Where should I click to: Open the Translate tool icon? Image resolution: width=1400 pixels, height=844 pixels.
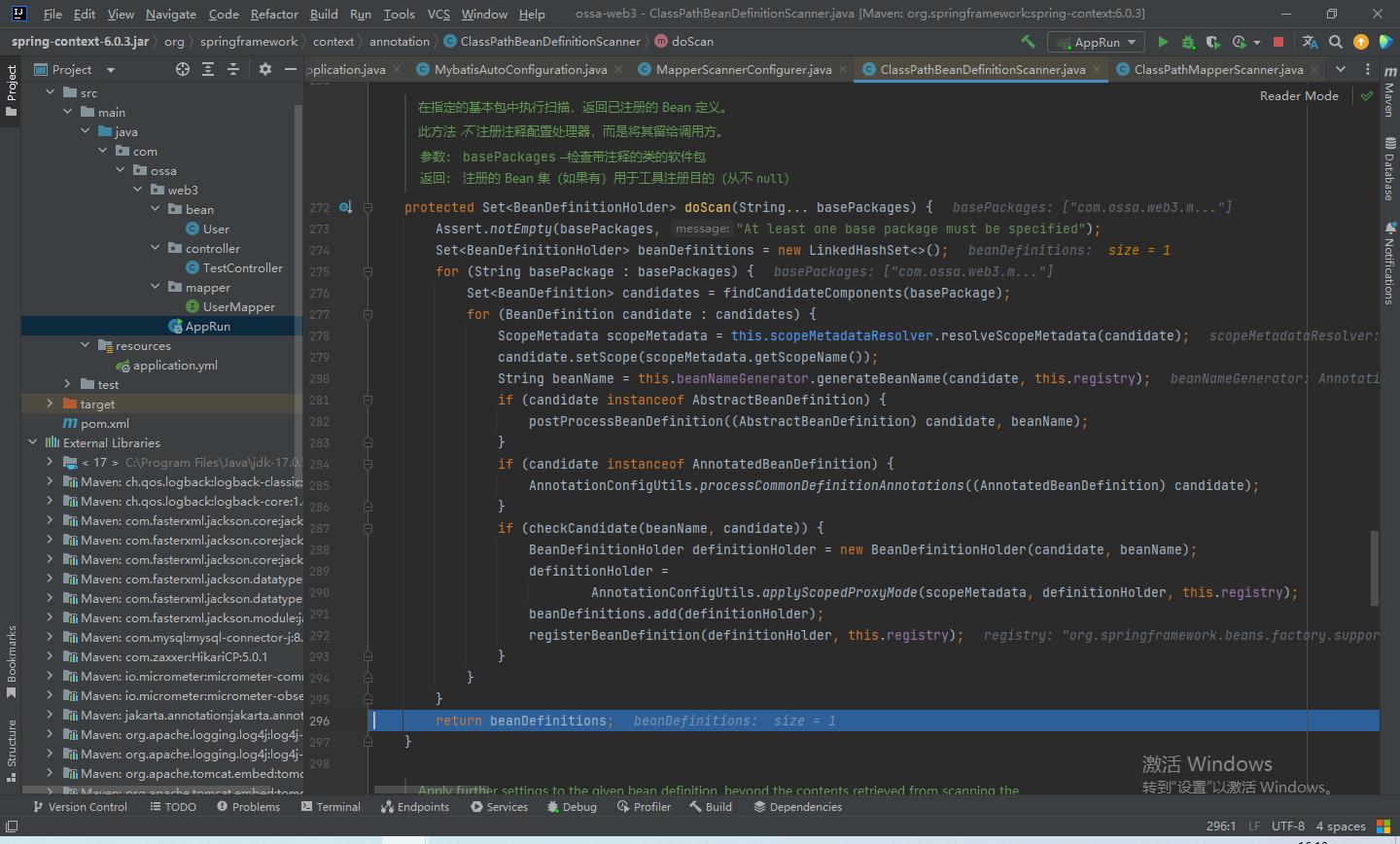point(1310,42)
